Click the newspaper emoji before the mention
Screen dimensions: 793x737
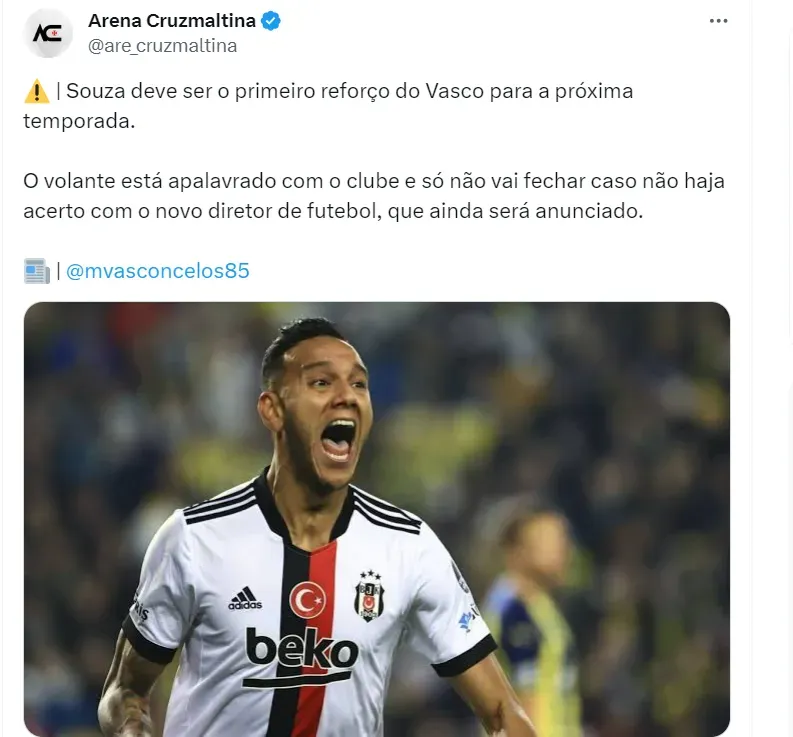36,271
